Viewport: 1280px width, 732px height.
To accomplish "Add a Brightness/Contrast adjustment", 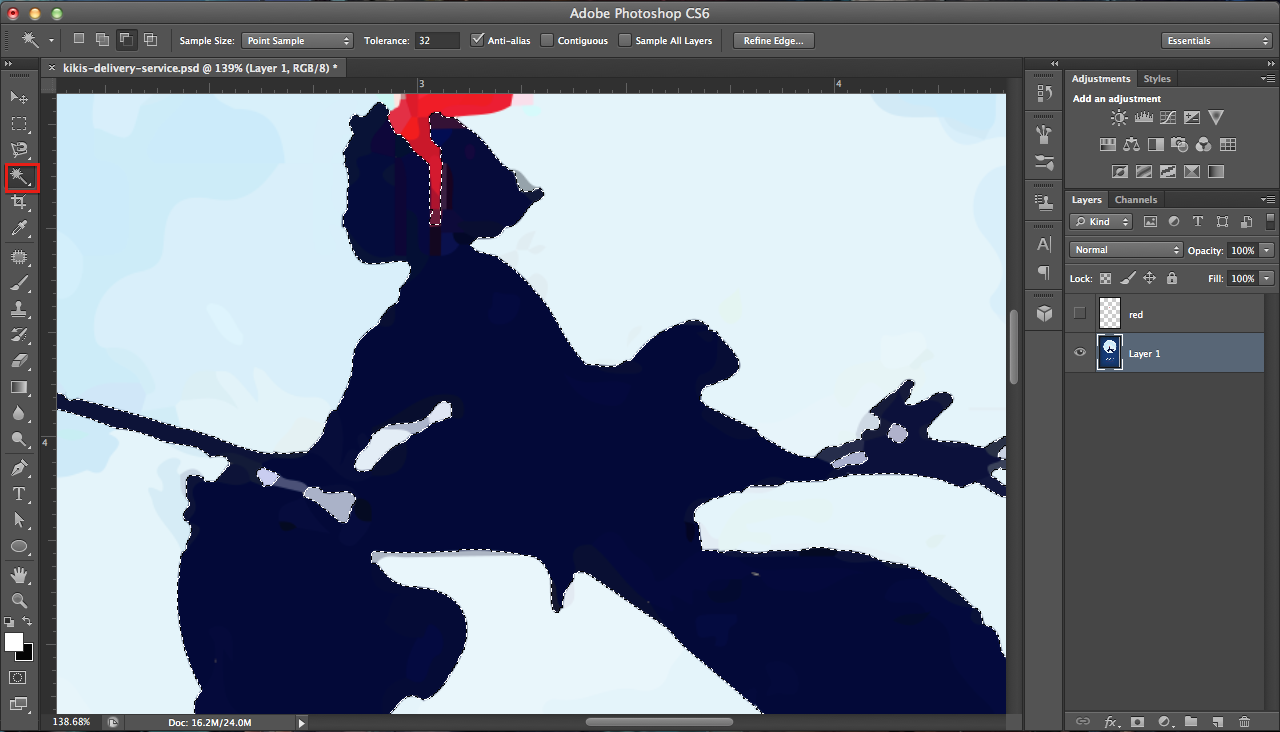I will tap(1119, 118).
